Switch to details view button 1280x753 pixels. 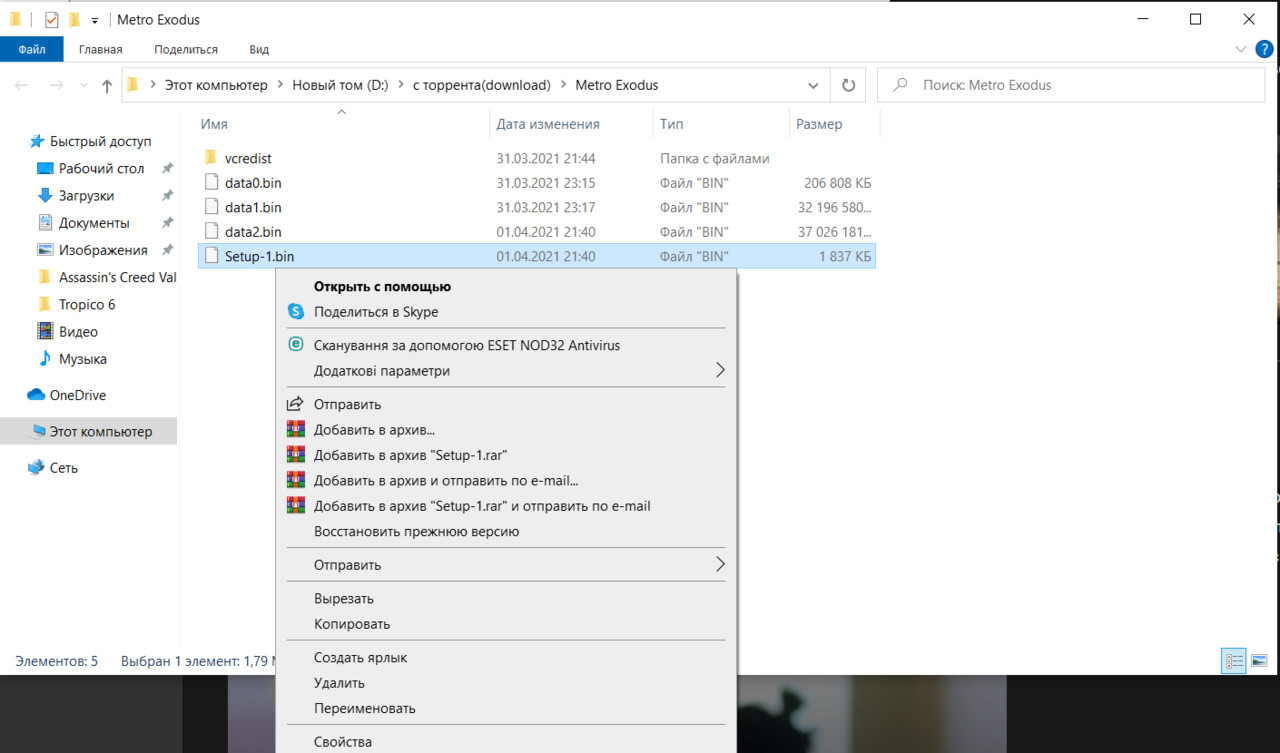(1234, 661)
